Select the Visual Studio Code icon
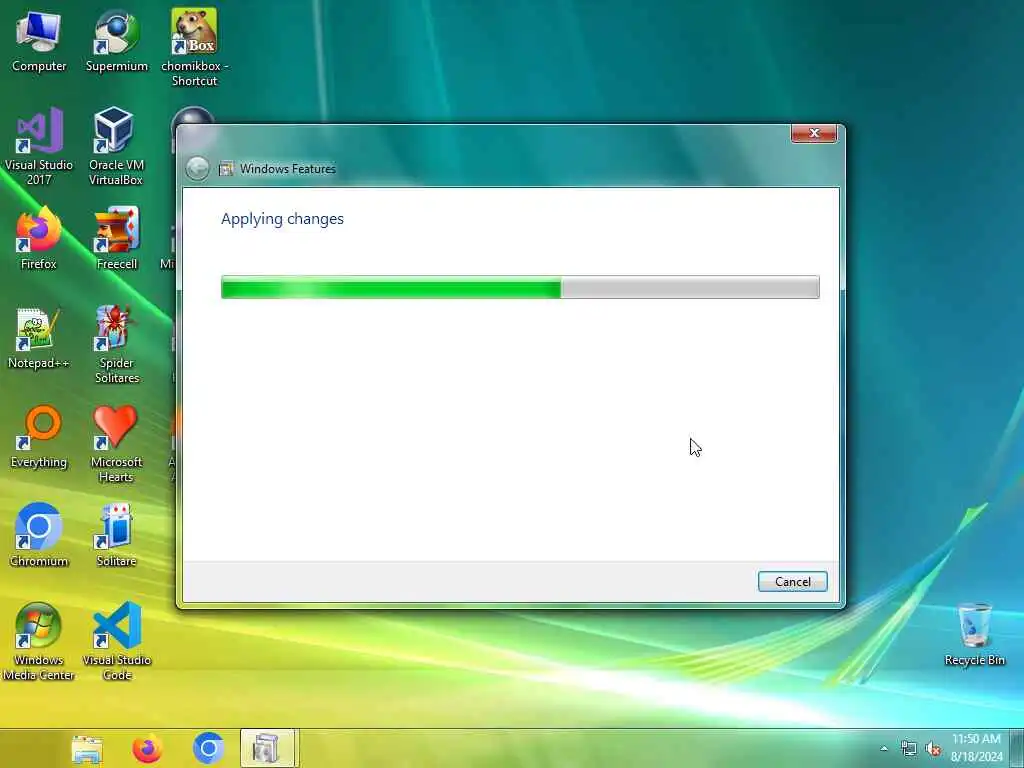This screenshot has width=1024, height=768. coord(116,641)
